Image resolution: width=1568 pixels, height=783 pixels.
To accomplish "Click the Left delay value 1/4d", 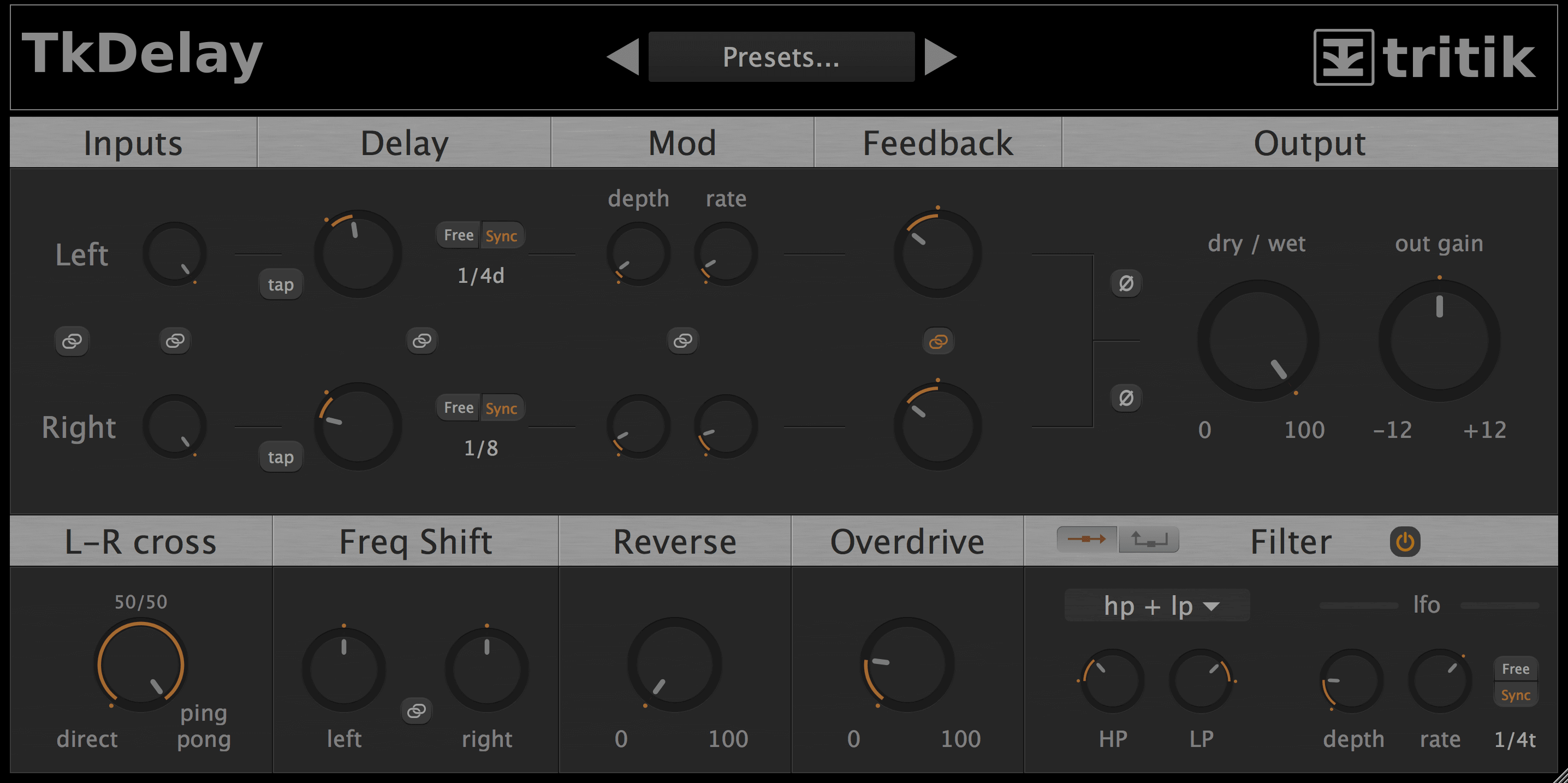I will tap(481, 276).
